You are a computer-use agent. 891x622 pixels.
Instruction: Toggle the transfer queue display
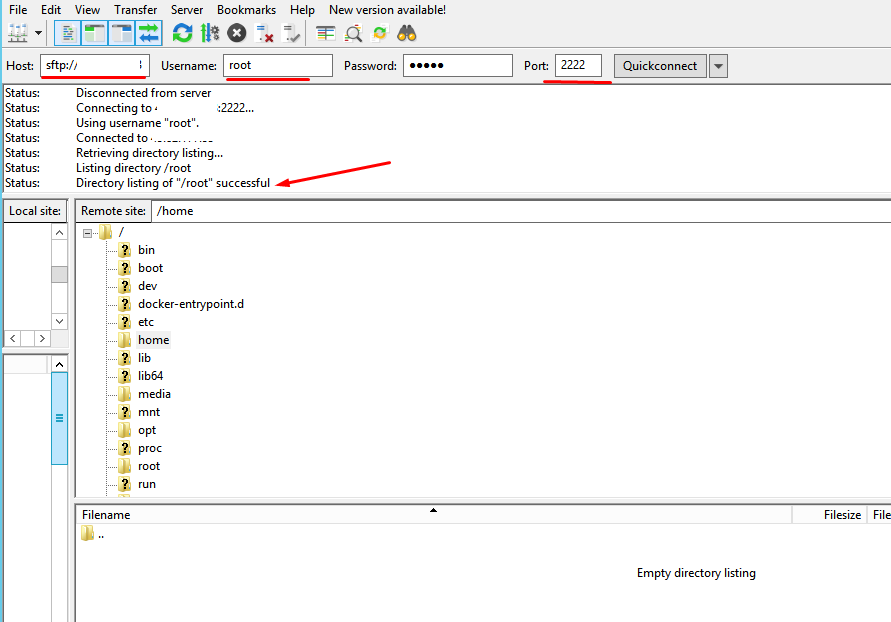[x=148, y=33]
